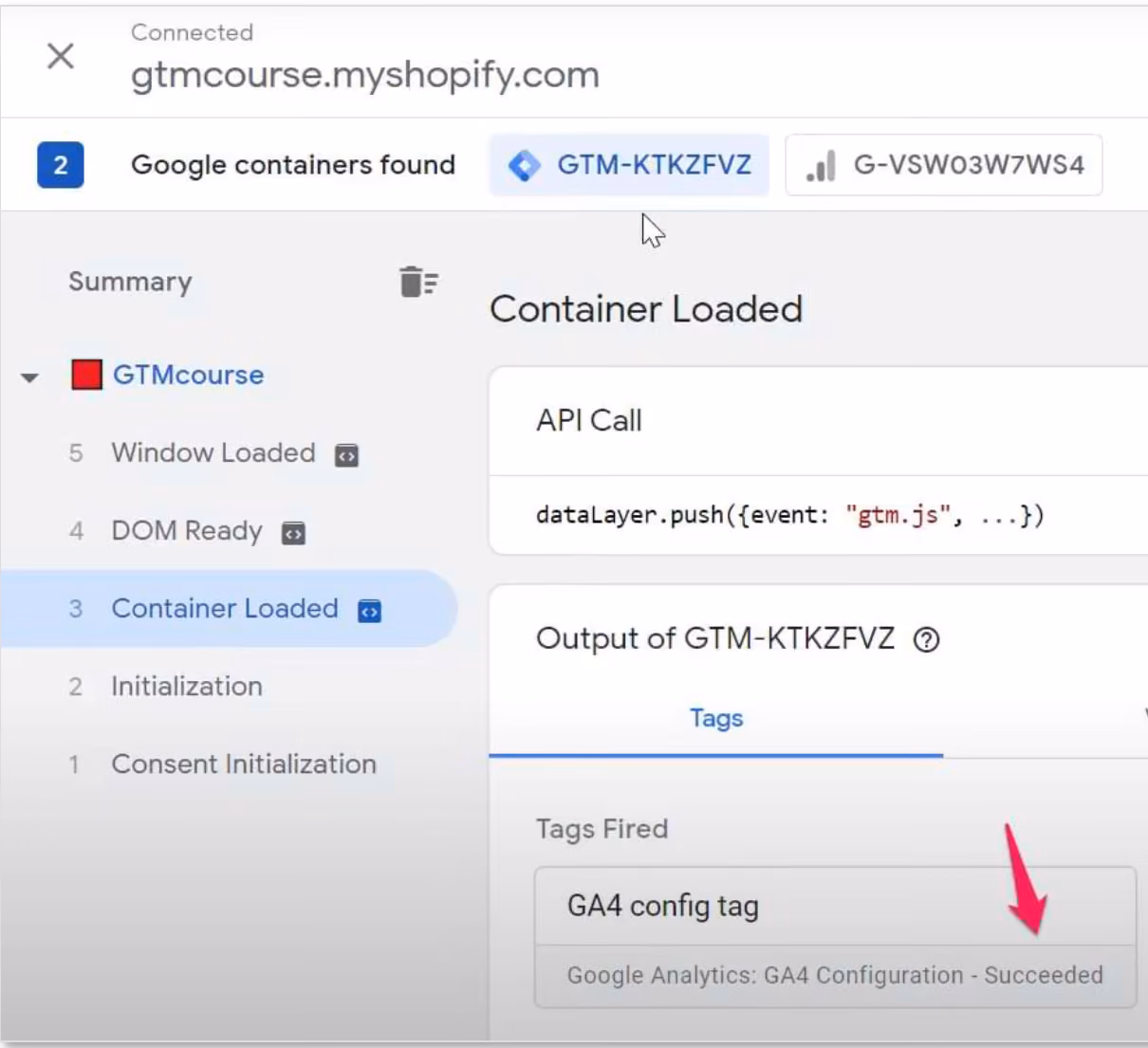Click the Google containers found label

(x=293, y=165)
